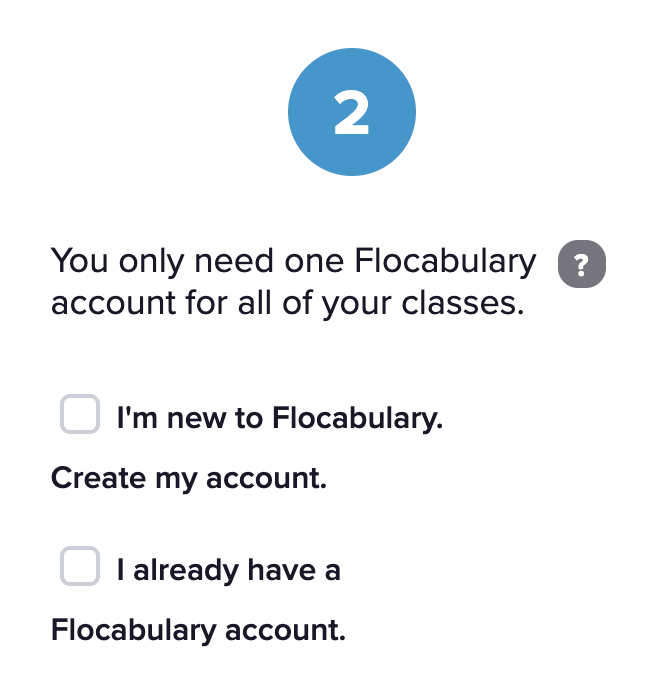Check the "I'm new to Flocabulary" checkbox
The height and width of the screenshot is (696, 656).
[80, 414]
